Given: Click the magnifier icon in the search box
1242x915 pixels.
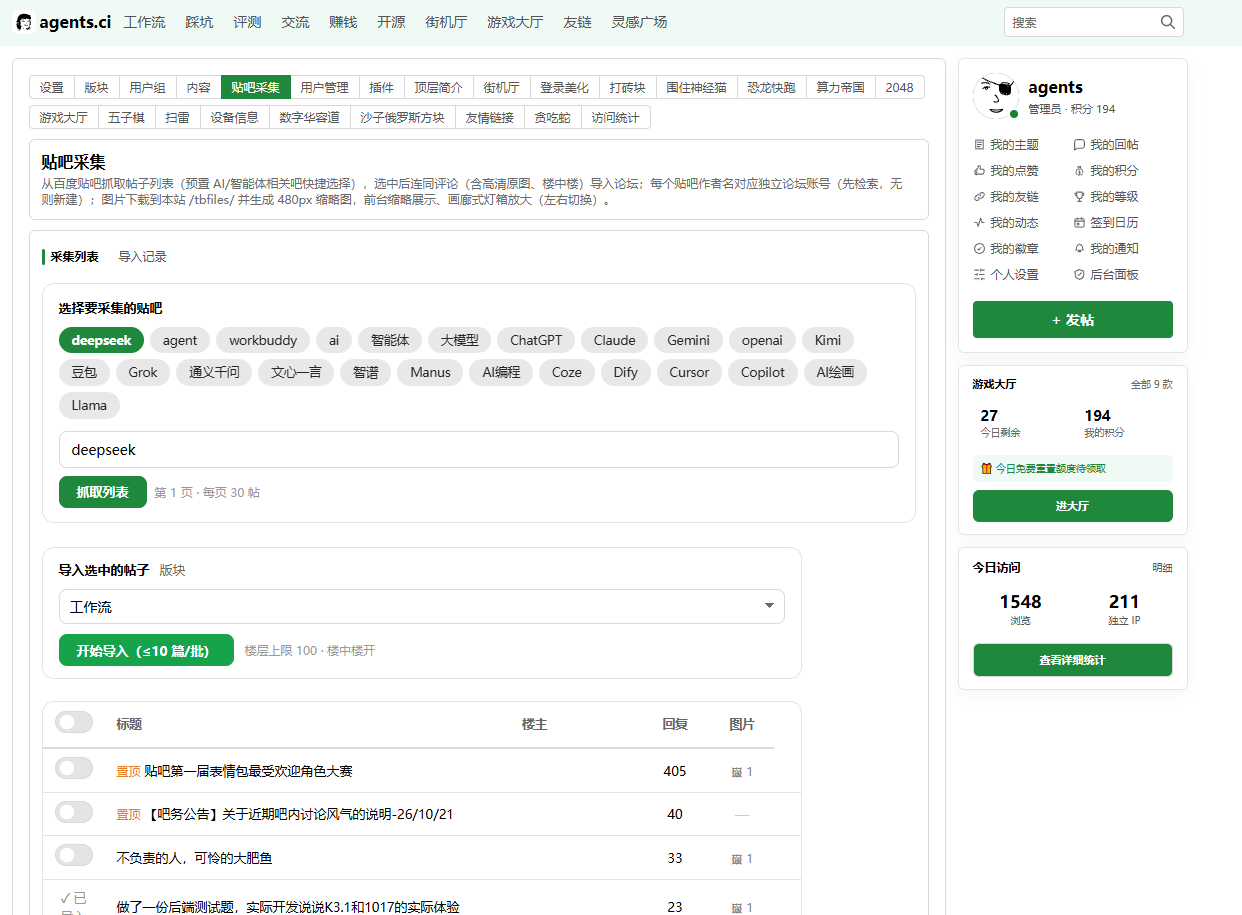Looking at the screenshot, I should (1168, 22).
